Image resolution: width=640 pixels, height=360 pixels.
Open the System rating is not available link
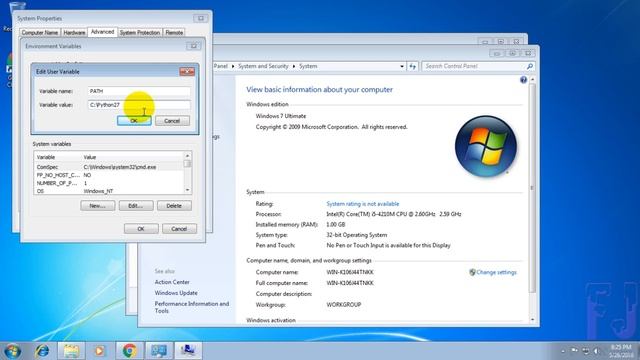[362, 204]
